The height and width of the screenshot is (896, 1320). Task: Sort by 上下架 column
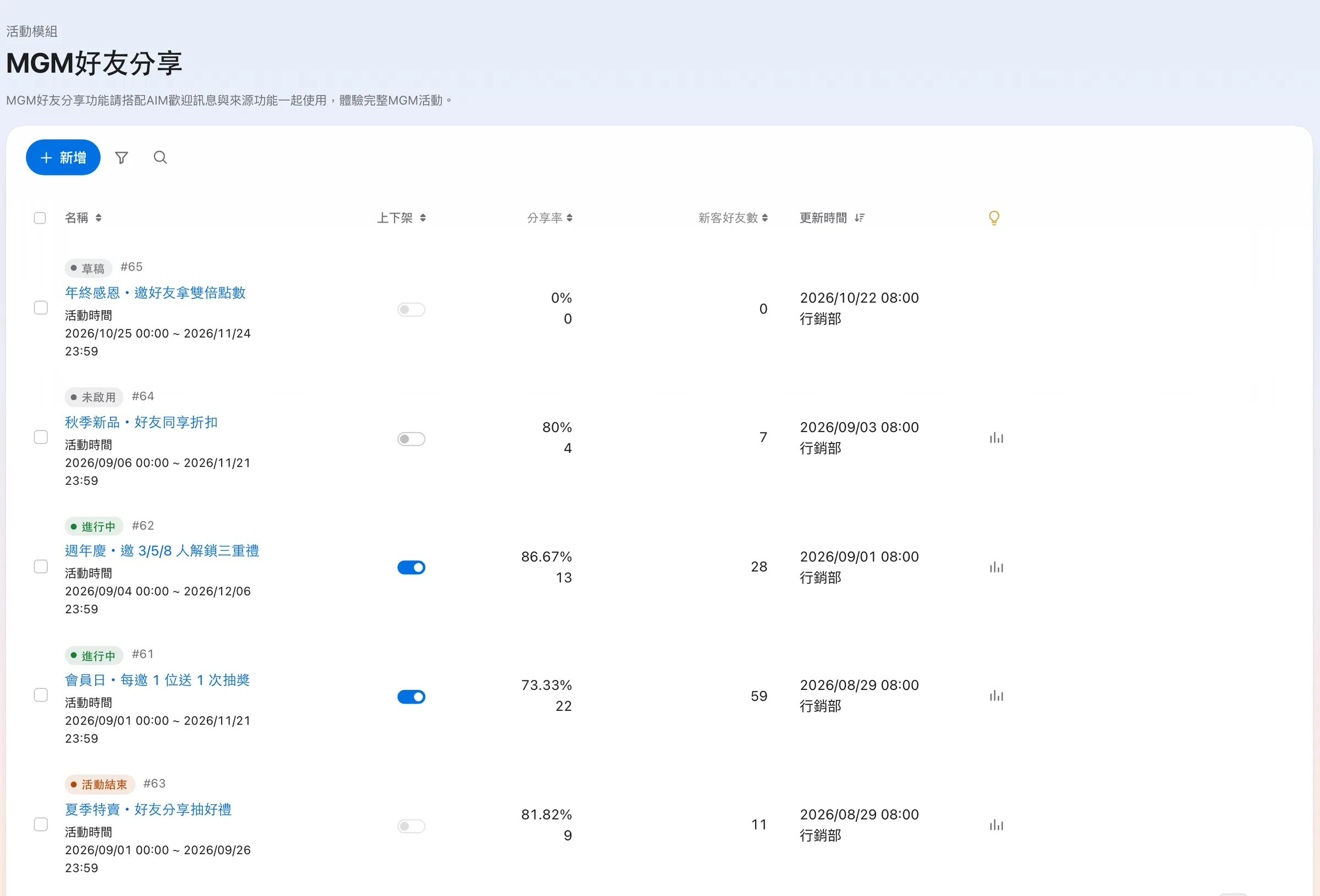click(402, 218)
